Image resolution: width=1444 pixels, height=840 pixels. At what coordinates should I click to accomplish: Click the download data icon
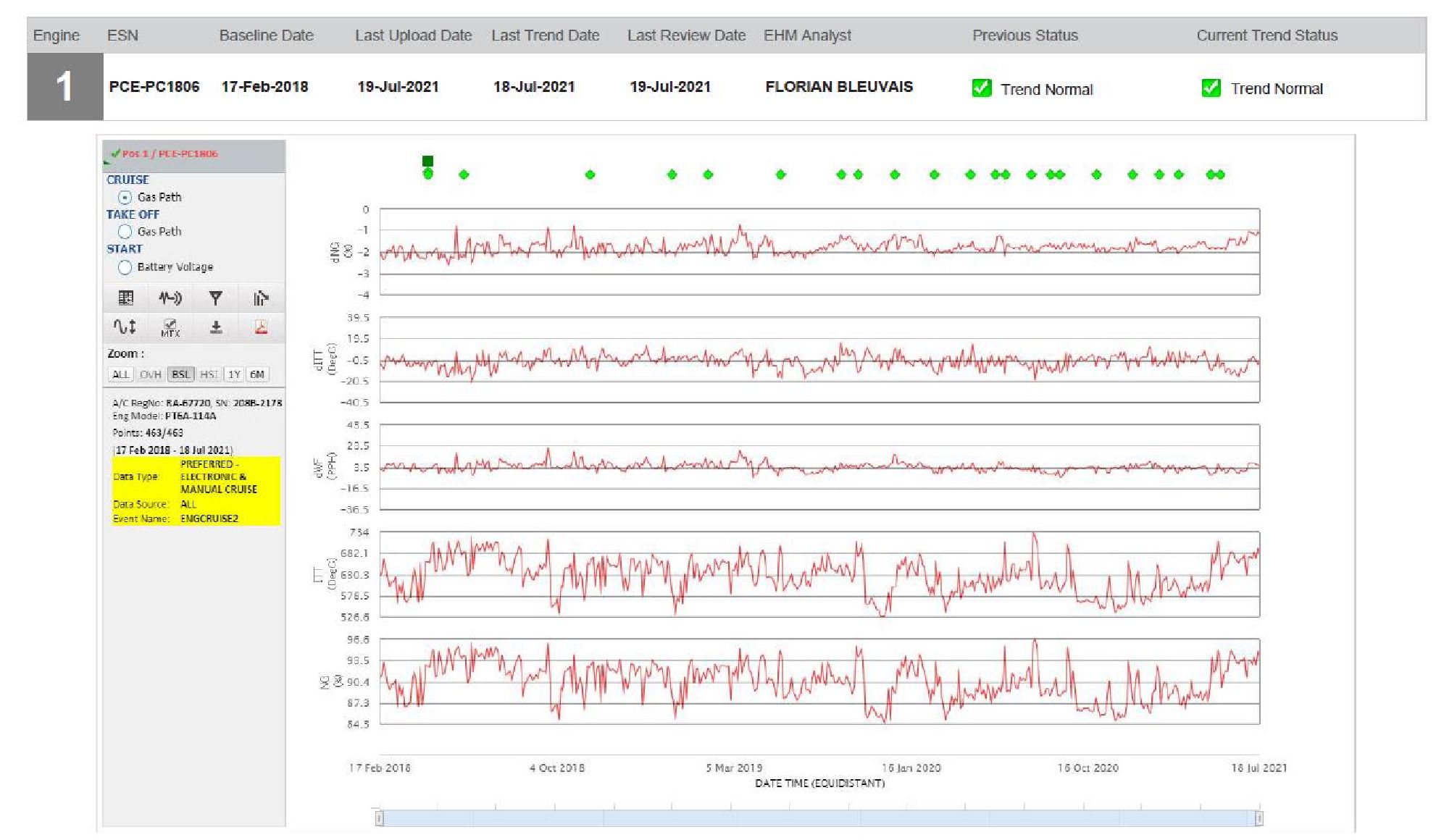point(215,327)
